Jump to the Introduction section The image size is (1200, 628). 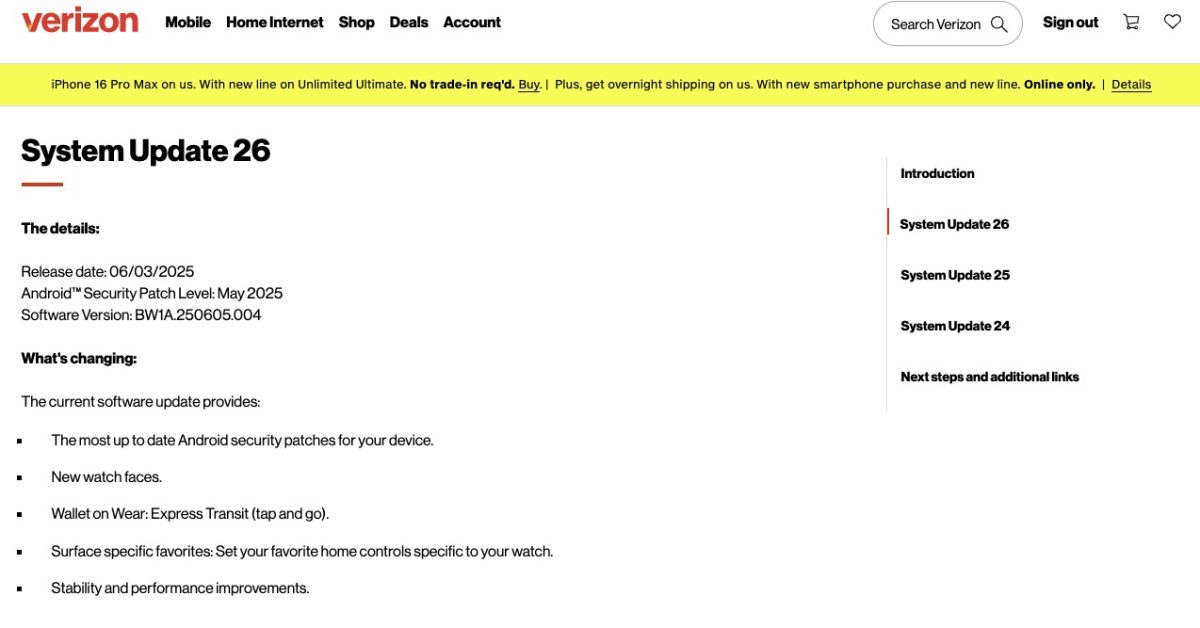point(937,173)
